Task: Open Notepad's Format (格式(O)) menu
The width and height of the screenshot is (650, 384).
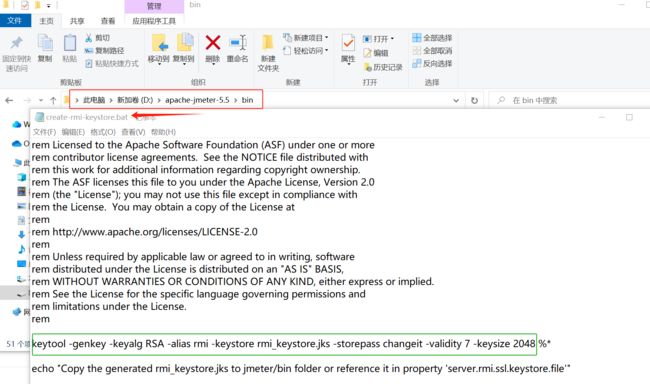Action: (x=103, y=132)
